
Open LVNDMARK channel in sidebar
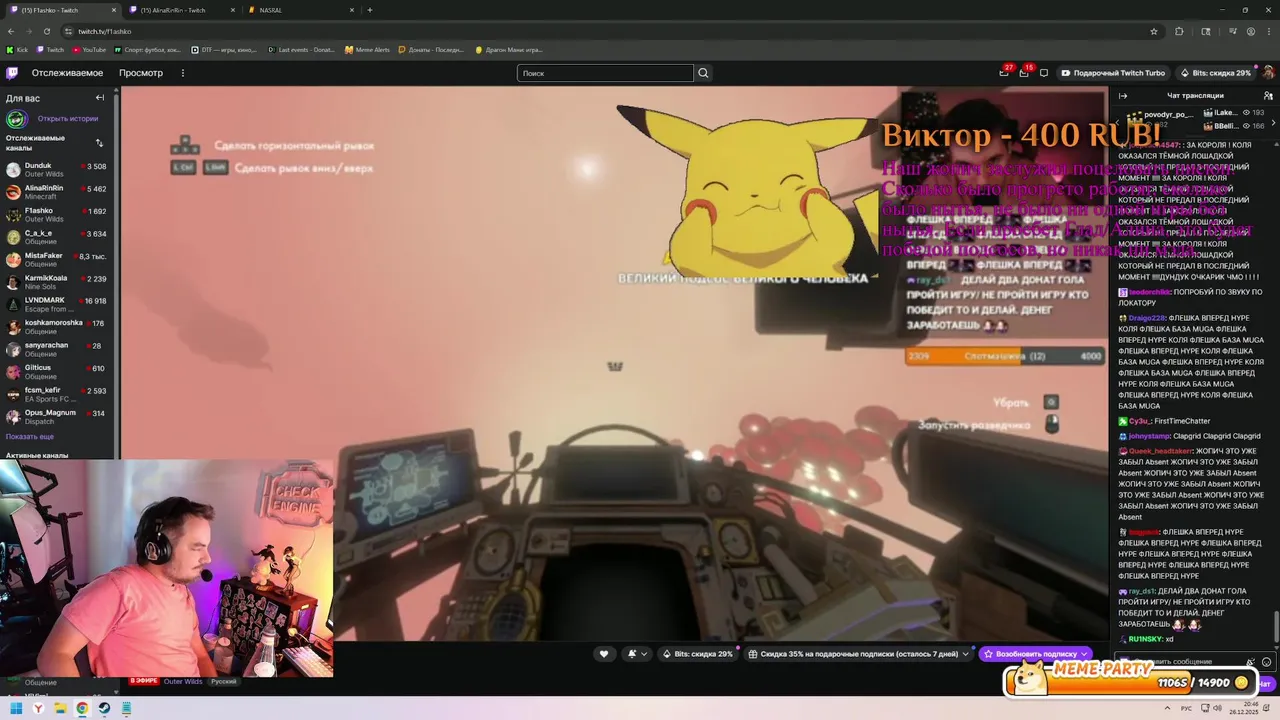(58, 305)
